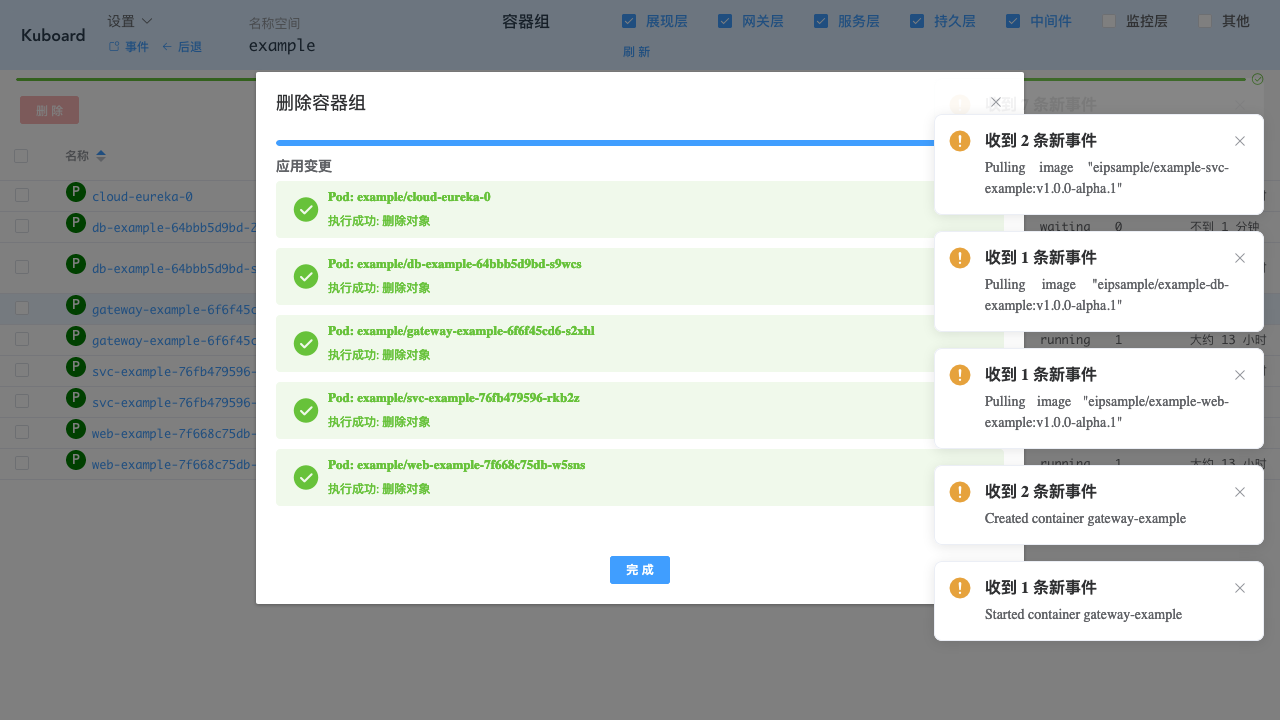
Task: Open the 设置 dropdown menu
Action: point(130,21)
